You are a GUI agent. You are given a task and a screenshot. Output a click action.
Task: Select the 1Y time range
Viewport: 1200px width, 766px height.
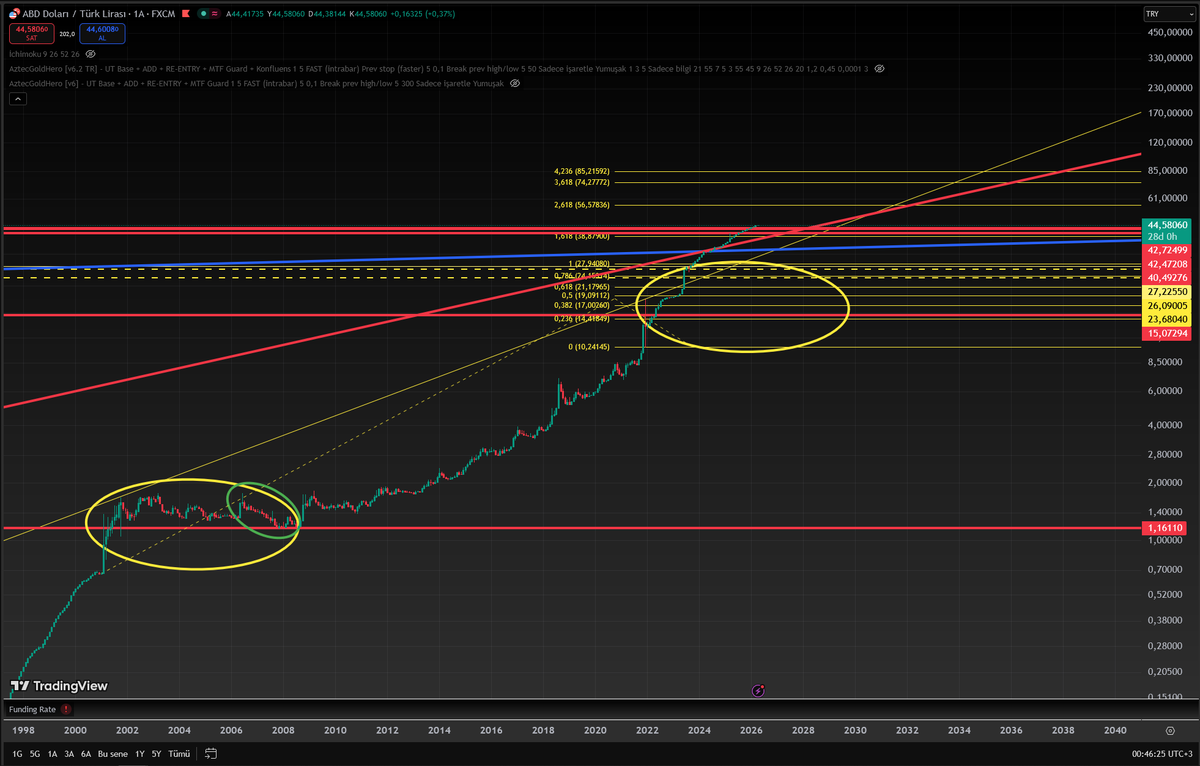140,753
